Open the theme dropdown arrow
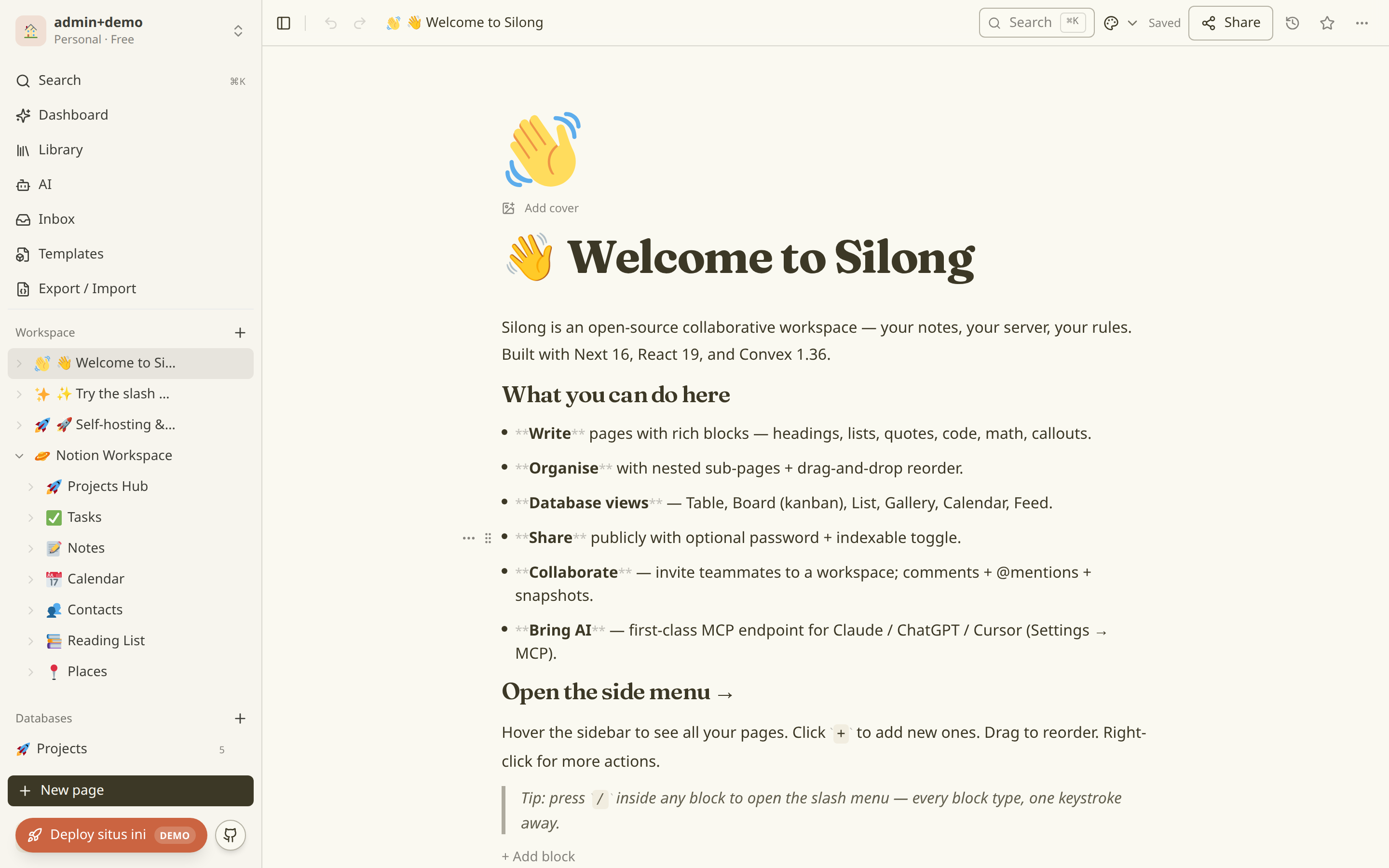Viewport: 1389px width, 868px height. [1132, 23]
